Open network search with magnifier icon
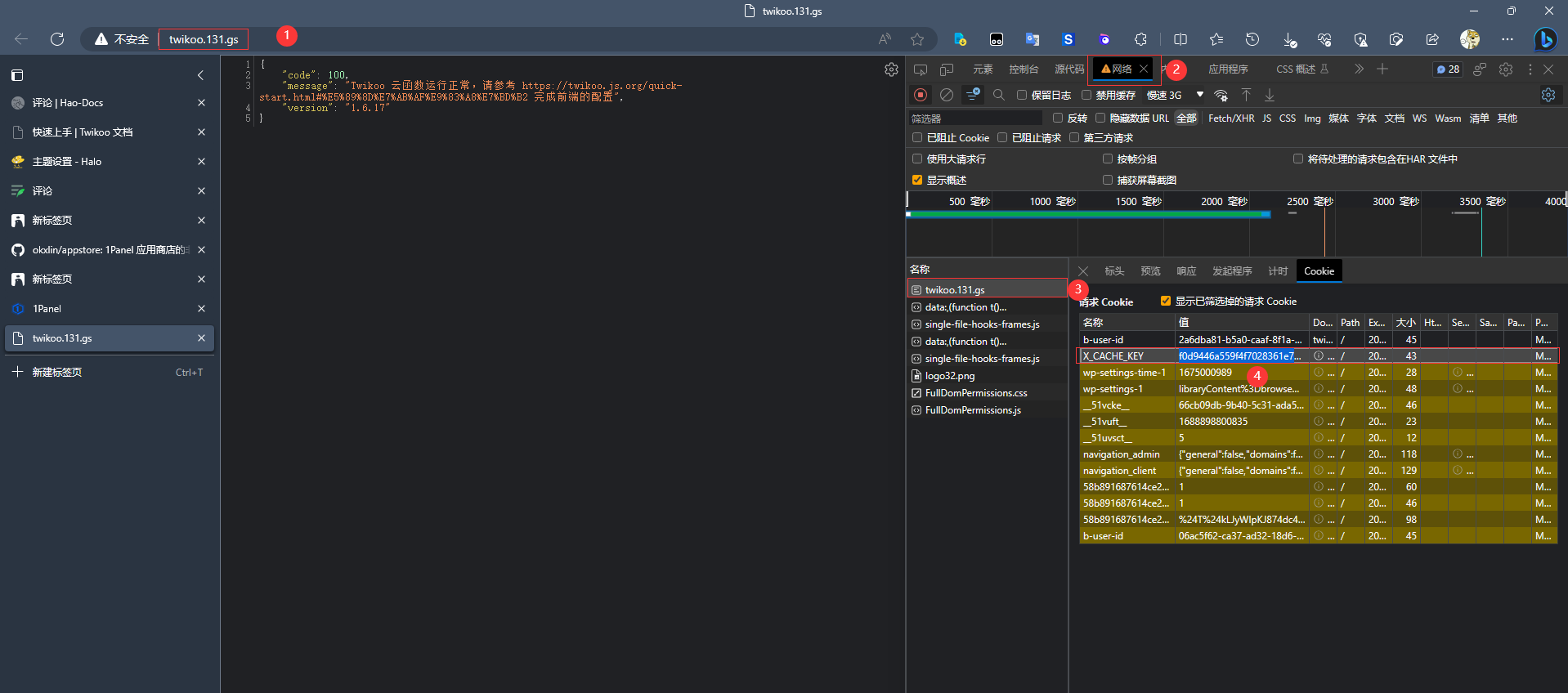Screen dimensions: 1568x693 (998, 96)
